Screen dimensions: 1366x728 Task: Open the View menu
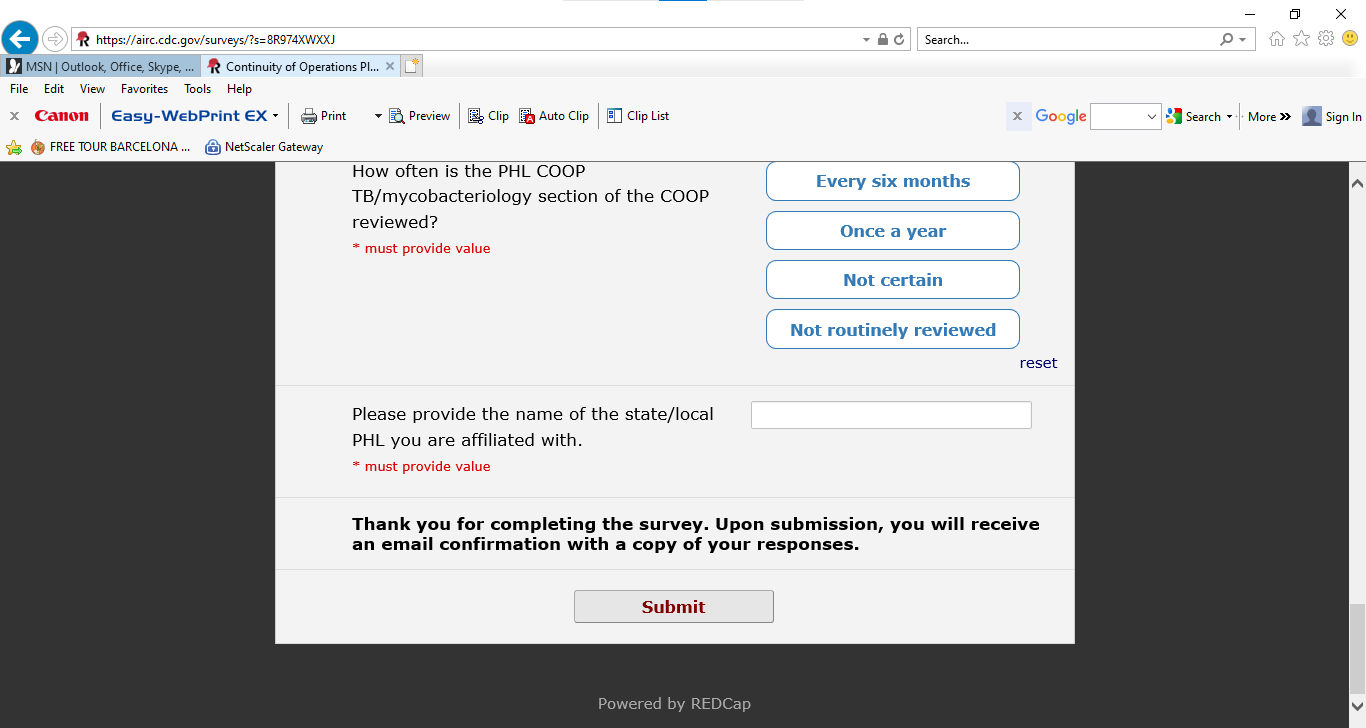tap(92, 89)
